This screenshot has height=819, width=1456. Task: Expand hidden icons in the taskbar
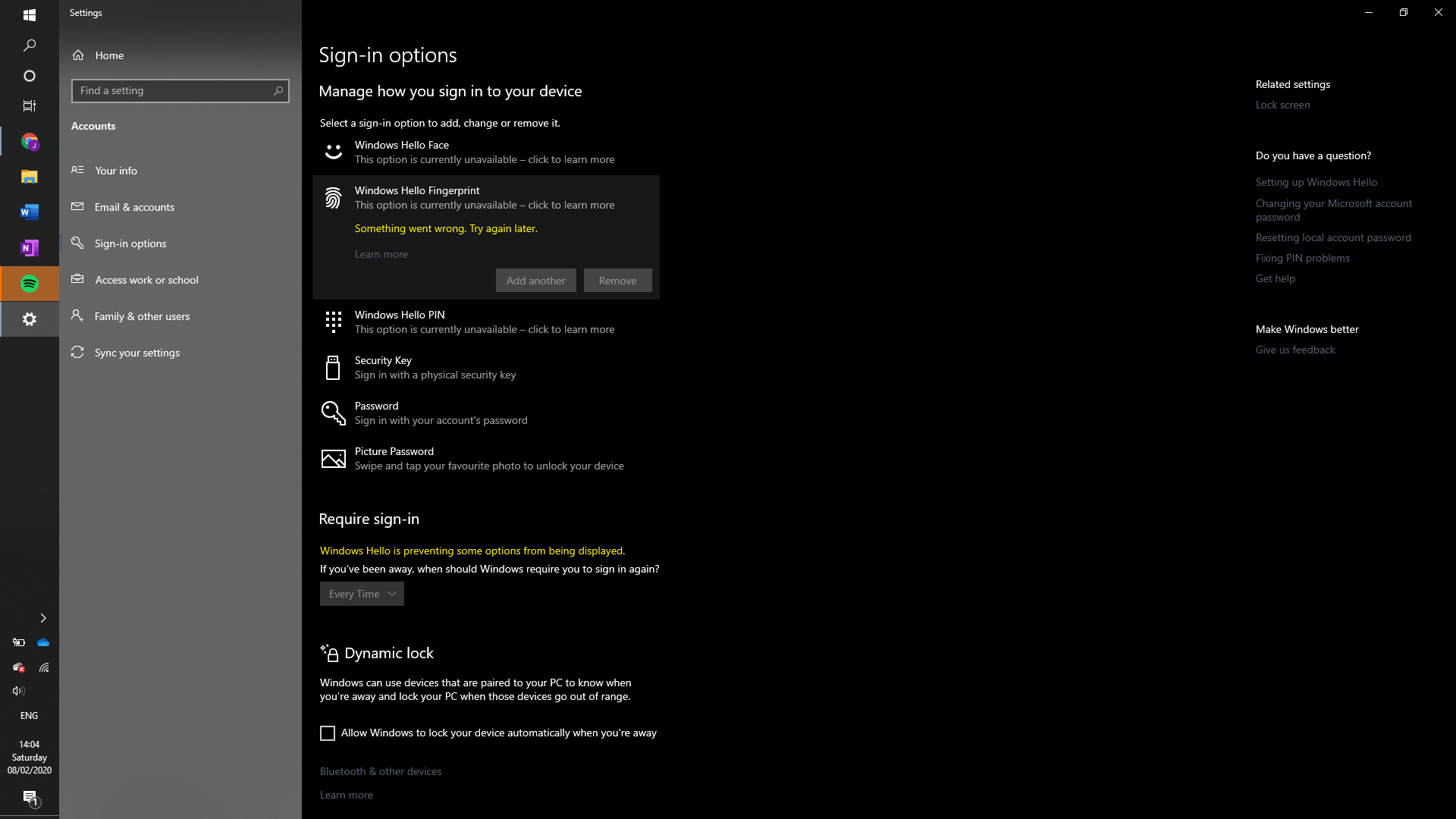tap(43, 618)
